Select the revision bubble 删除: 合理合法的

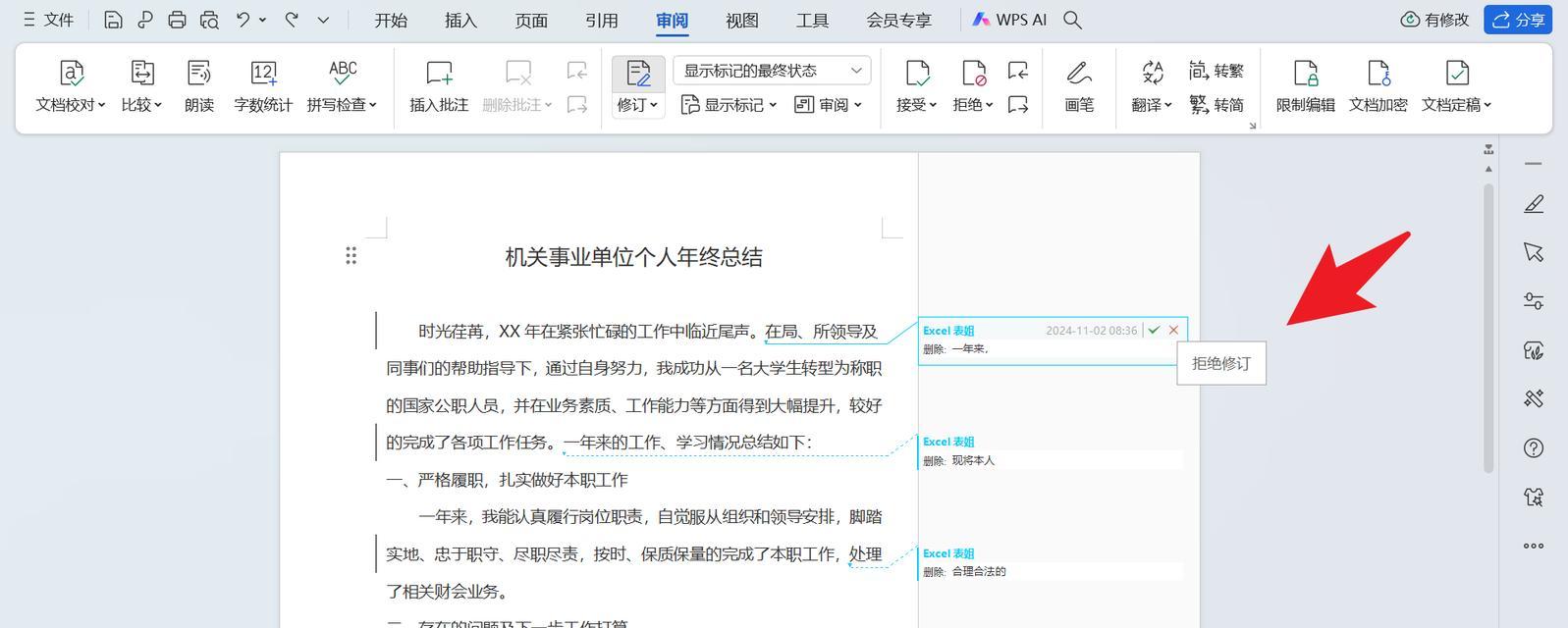click(x=1052, y=562)
